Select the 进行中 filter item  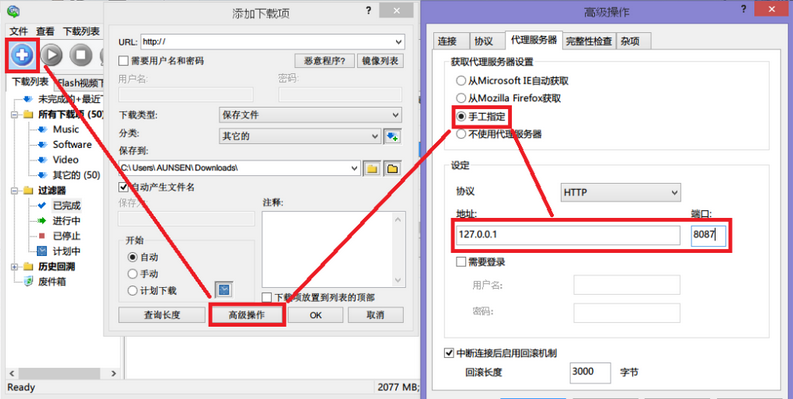click(x=67, y=220)
